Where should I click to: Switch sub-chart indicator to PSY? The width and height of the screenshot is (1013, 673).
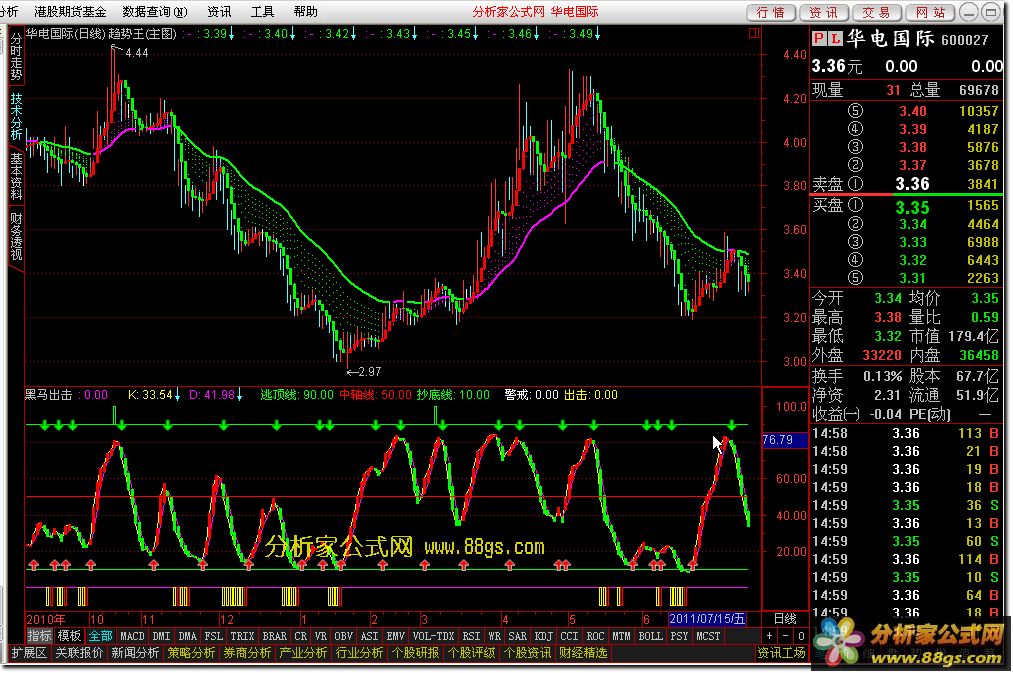click(680, 636)
